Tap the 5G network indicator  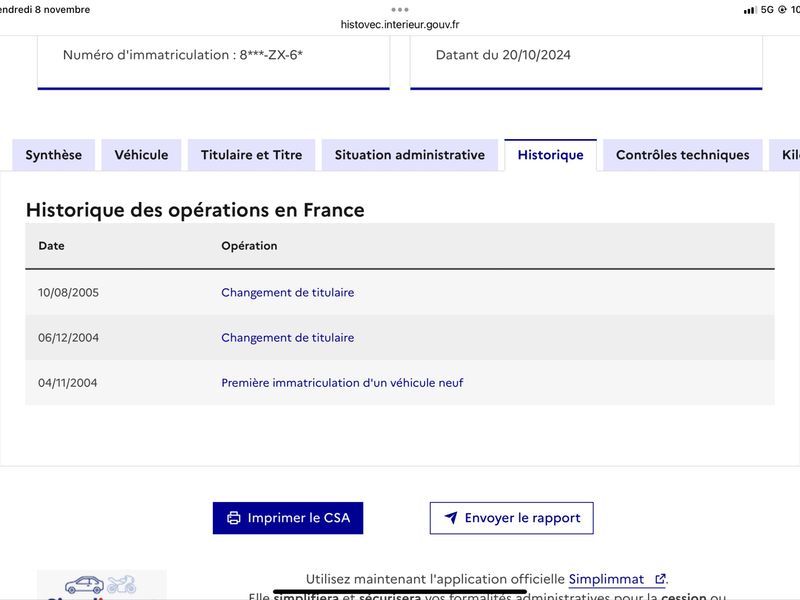(767, 10)
